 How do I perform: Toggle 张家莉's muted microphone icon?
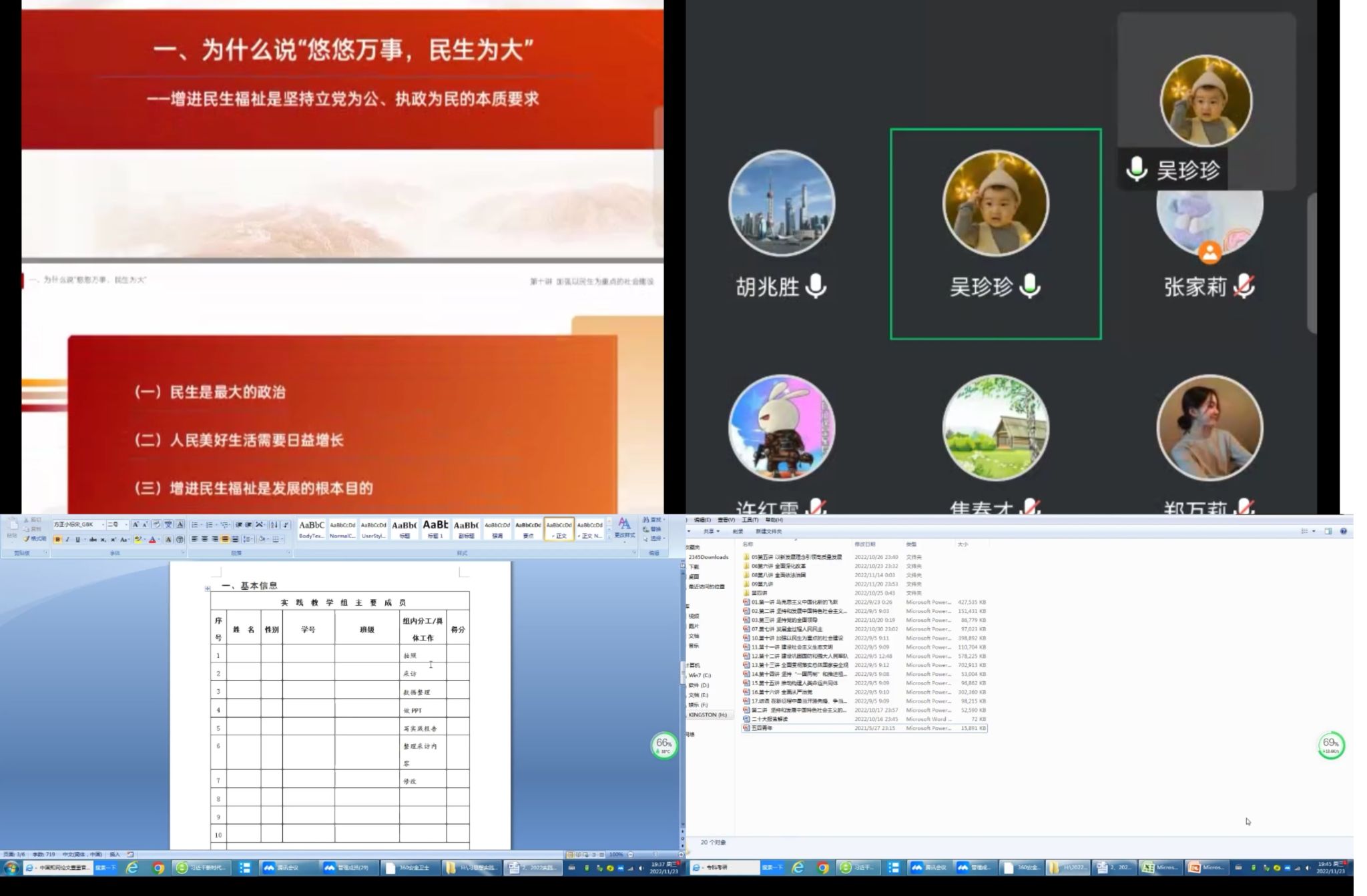[x=1244, y=286]
